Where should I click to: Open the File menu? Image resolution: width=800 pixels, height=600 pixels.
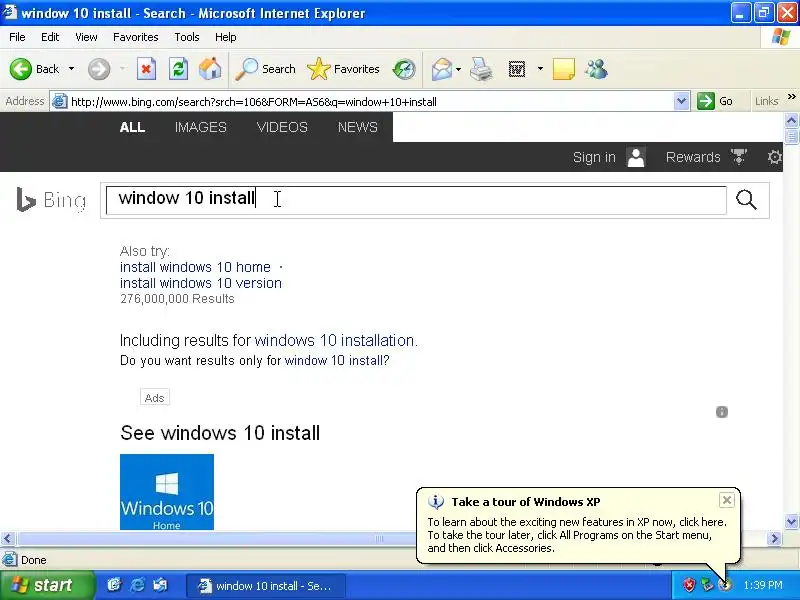tap(17, 37)
